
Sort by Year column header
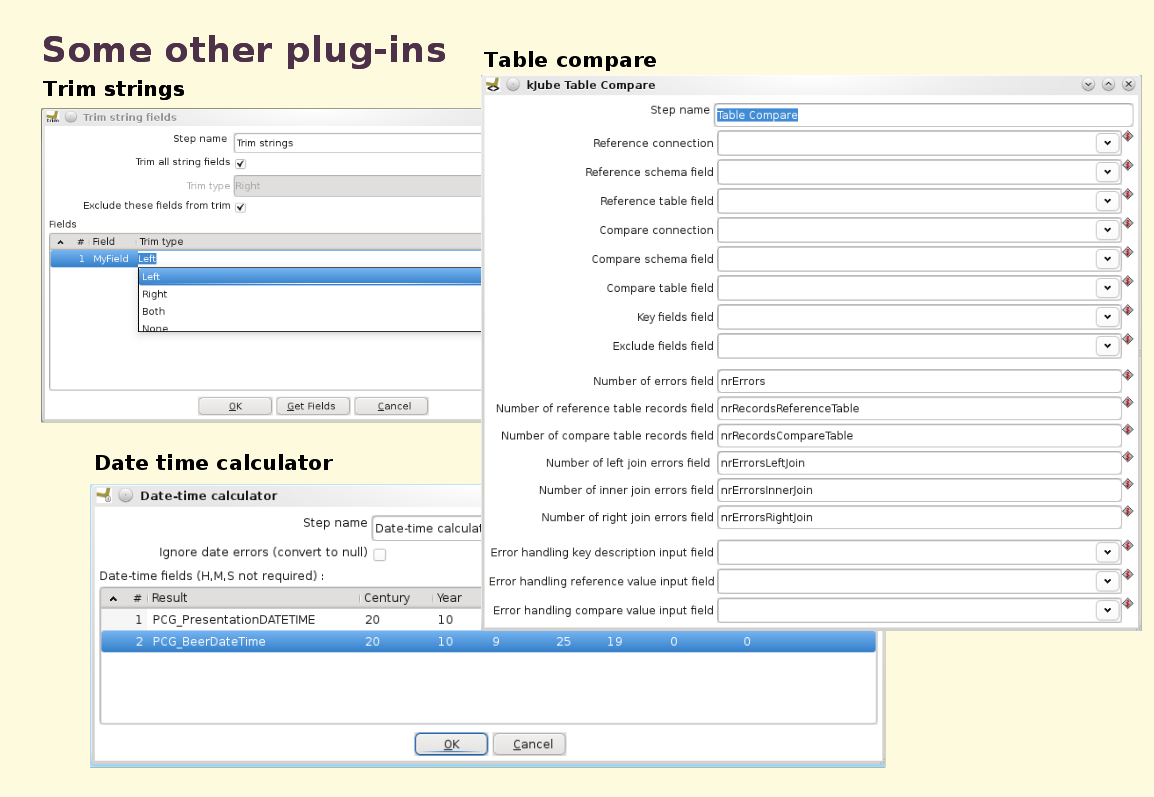pos(456,598)
